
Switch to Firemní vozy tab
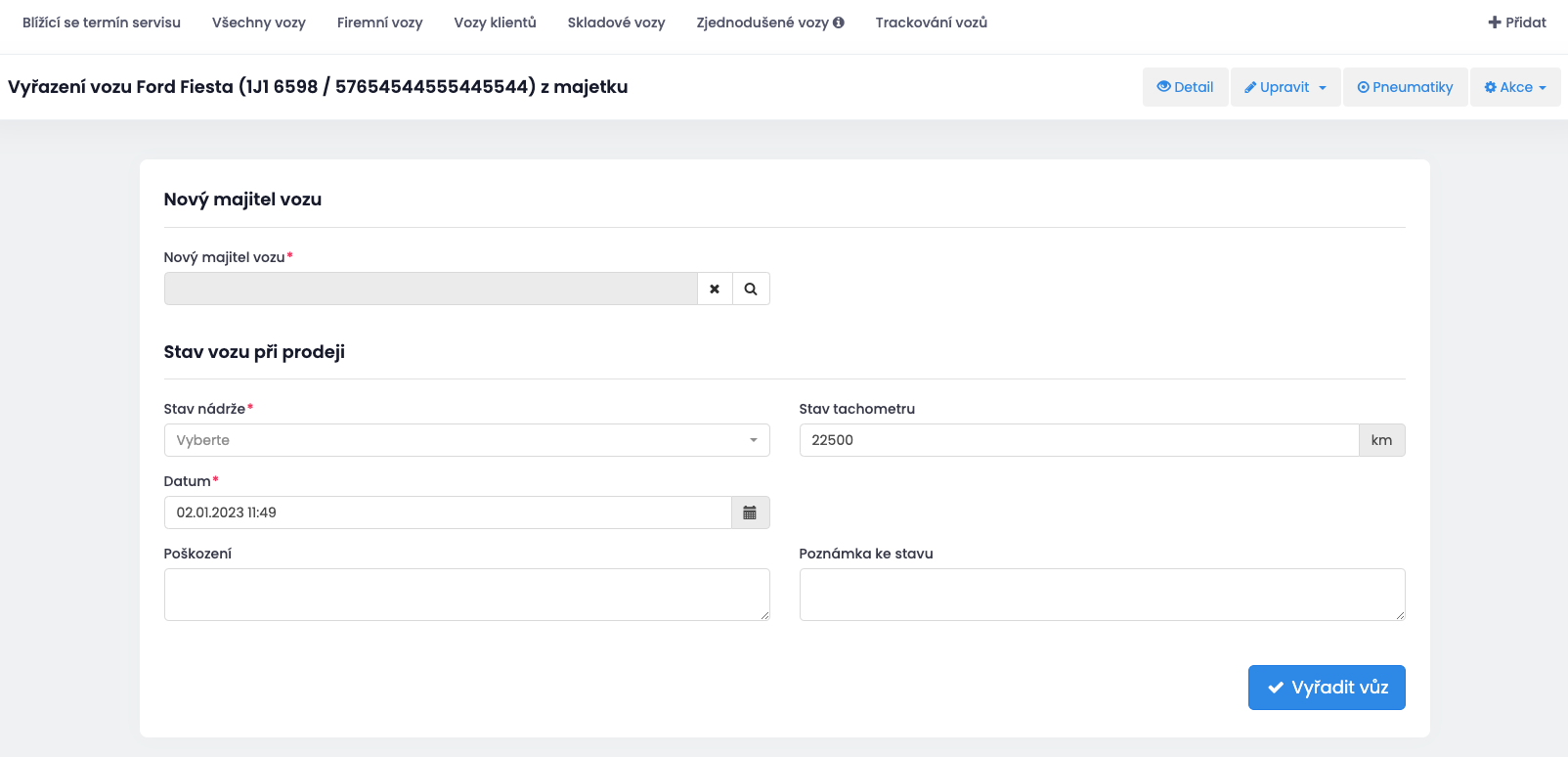coord(380,22)
